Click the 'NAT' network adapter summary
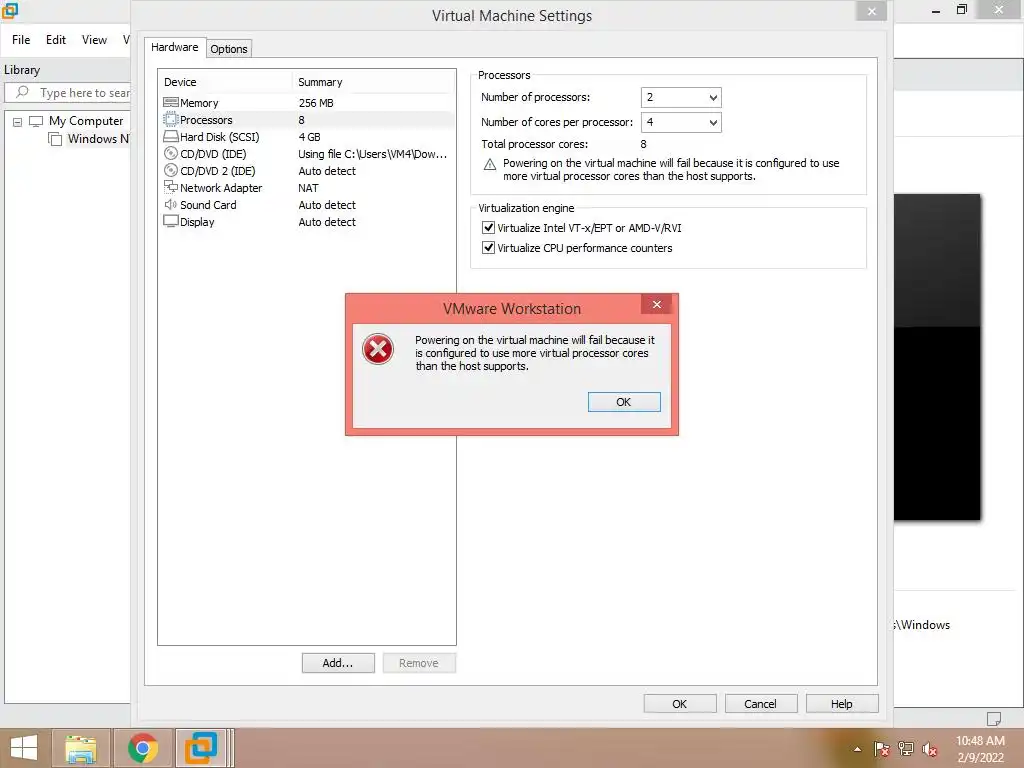This screenshot has width=1024, height=768. tap(308, 187)
